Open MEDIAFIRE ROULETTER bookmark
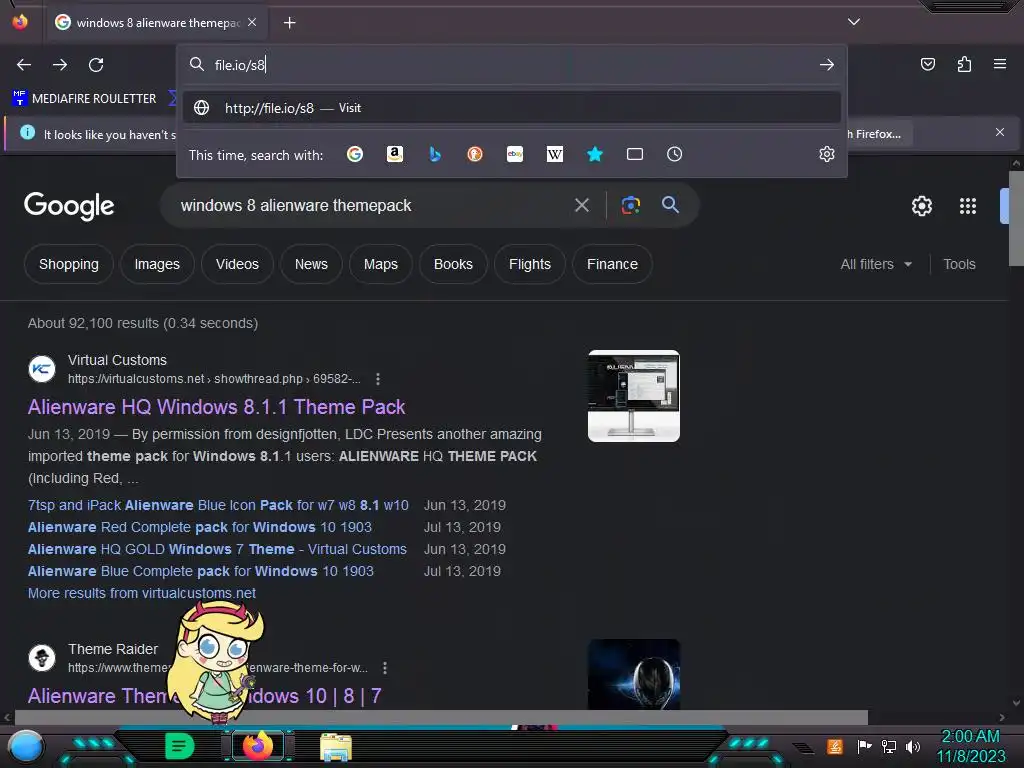Viewport: 1024px width, 768px height. click(84, 99)
